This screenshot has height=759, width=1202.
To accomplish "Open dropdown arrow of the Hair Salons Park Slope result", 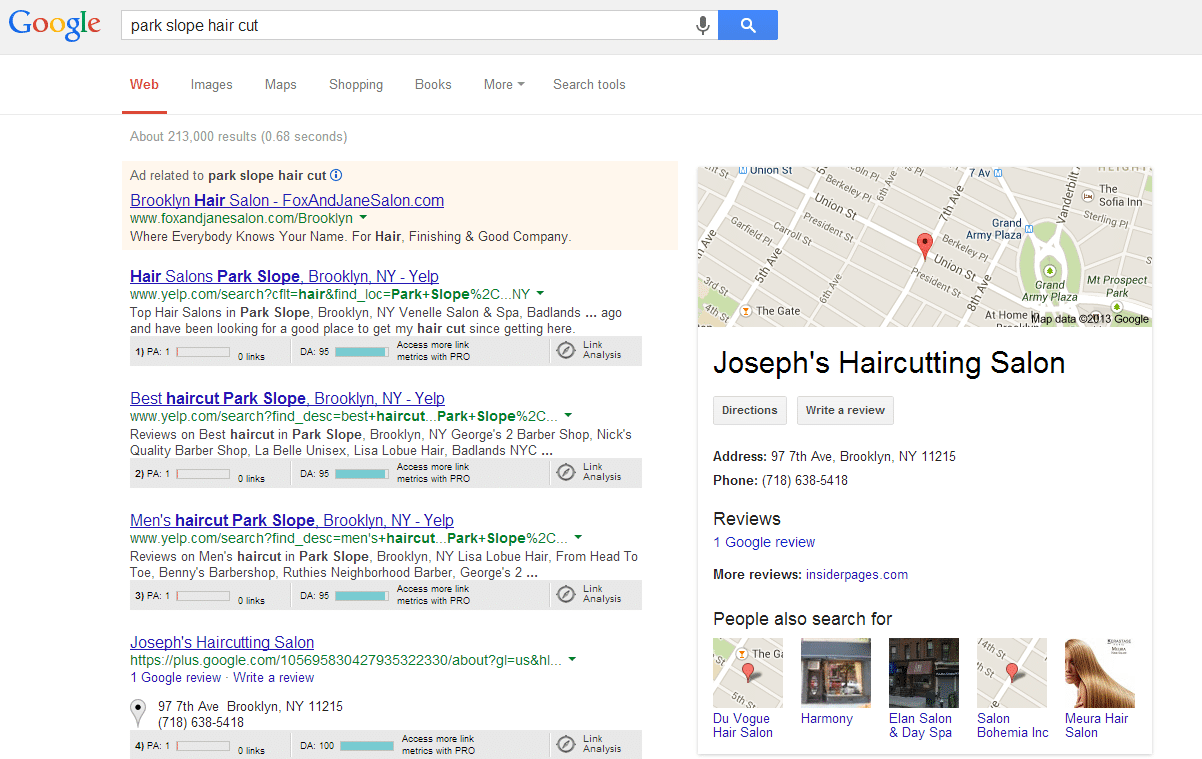I will [540, 294].
